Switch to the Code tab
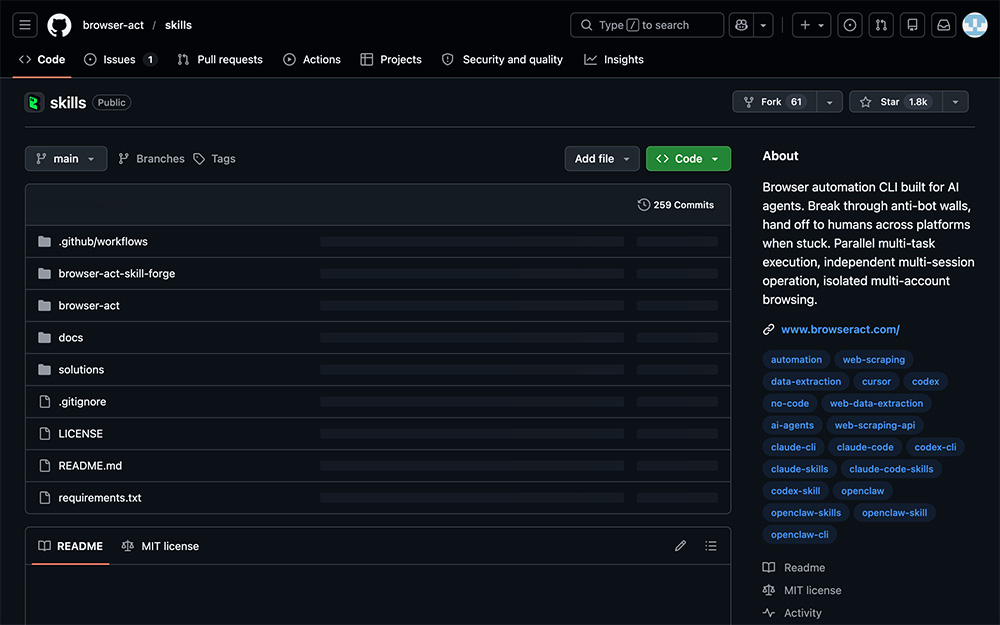Screen dimensions: 1000x625 click(42, 59)
